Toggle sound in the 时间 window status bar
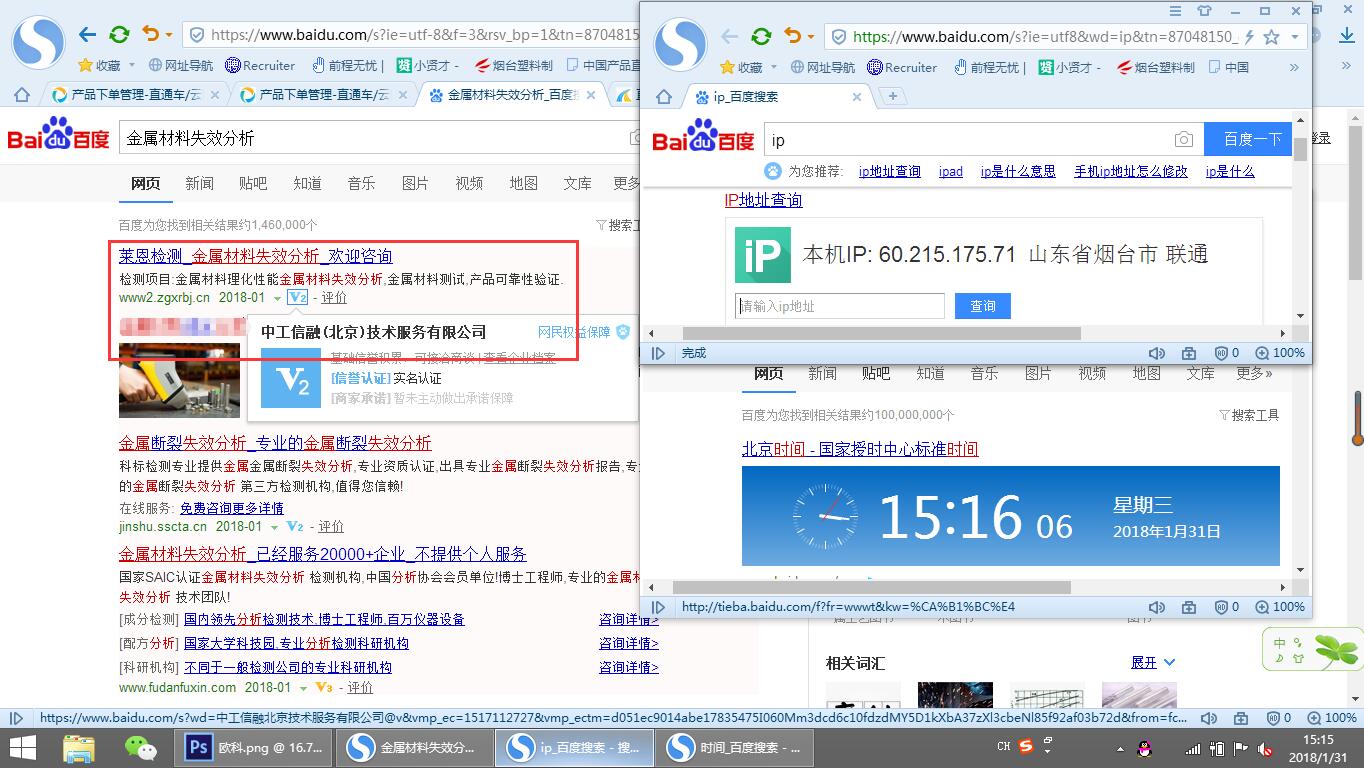Image resolution: width=1364 pixels, height=768 pixels. click(x=1157, y=607)
